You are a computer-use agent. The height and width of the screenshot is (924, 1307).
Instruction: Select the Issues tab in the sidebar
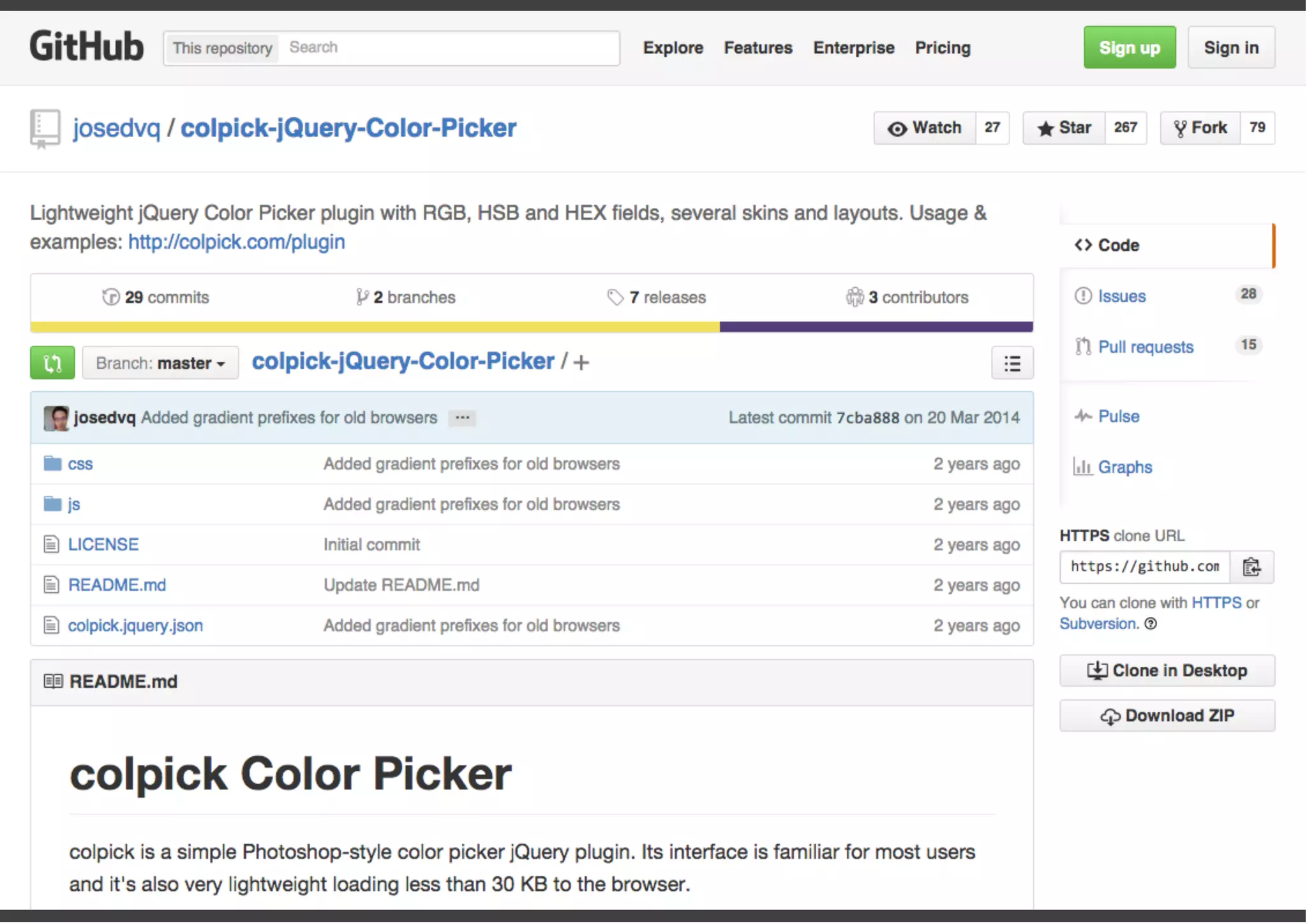click(x=1167, y=296)
